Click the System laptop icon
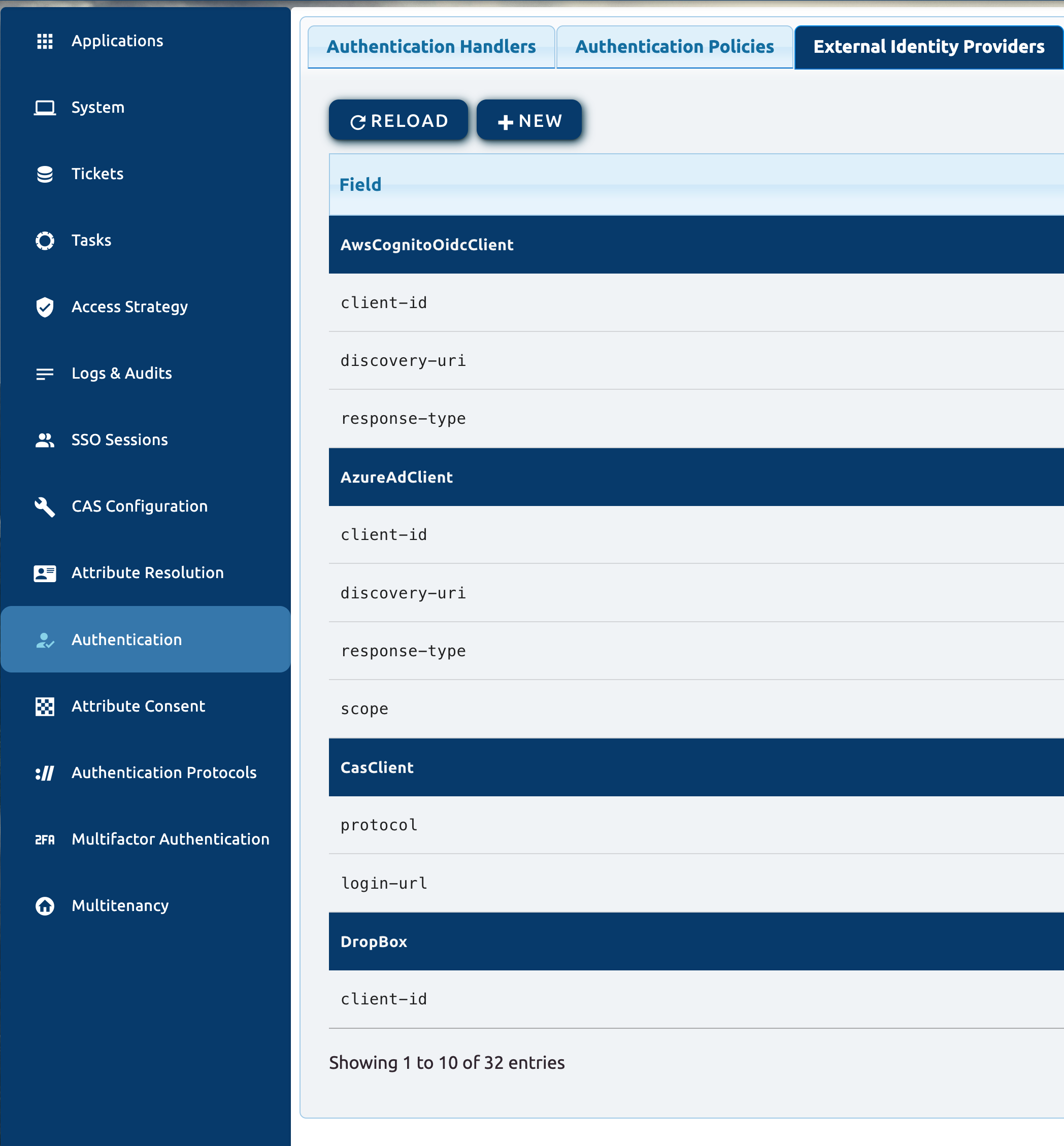The height and width of the screenshot is (1146, 1064). click(45, 108)
